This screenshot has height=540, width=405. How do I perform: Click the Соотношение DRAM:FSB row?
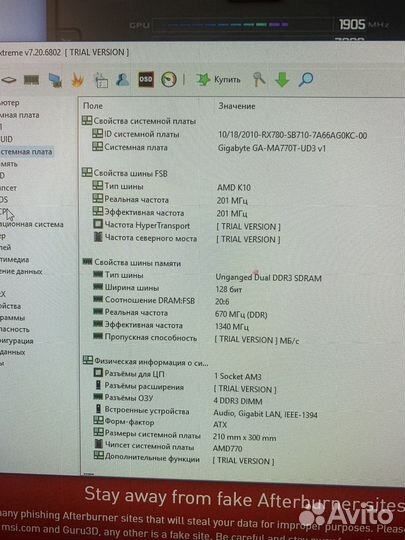(x=161, y=301)
